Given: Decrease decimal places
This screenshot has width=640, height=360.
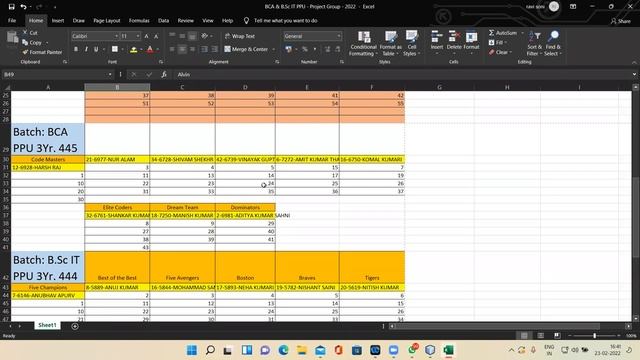Looking at the screenshot, I should [x=338, y=49].
